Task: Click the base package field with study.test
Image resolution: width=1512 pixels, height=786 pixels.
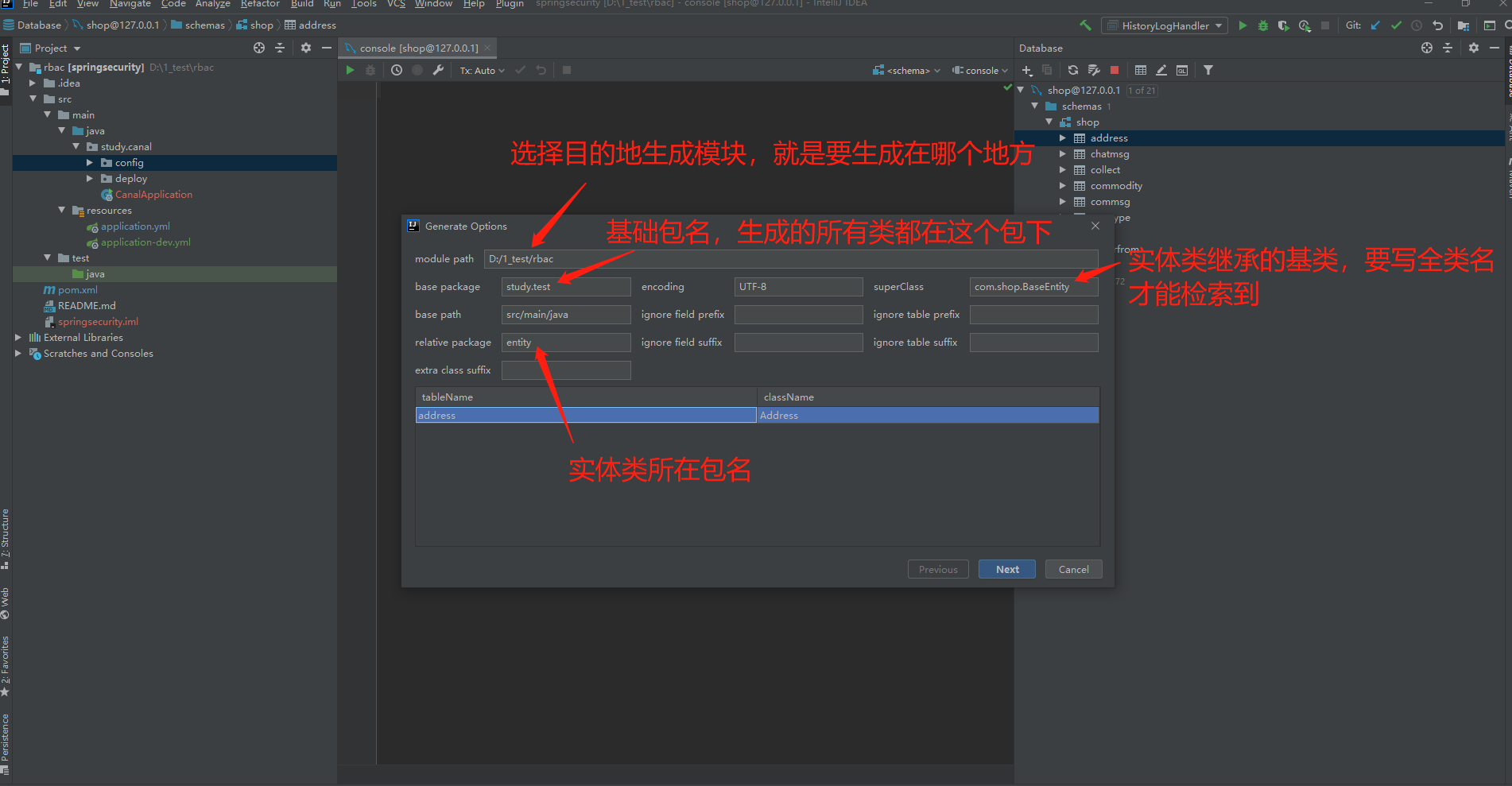Action: pos(566,287)
